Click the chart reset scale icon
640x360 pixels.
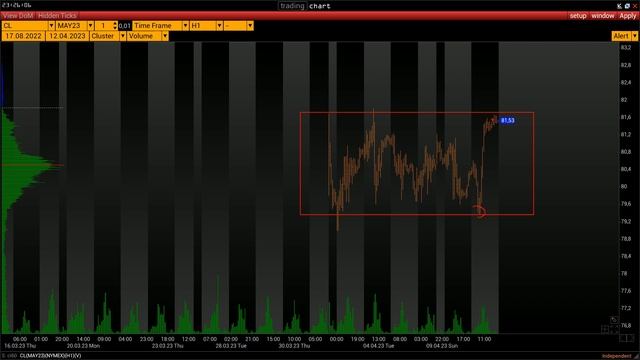(x=614, y=320)
